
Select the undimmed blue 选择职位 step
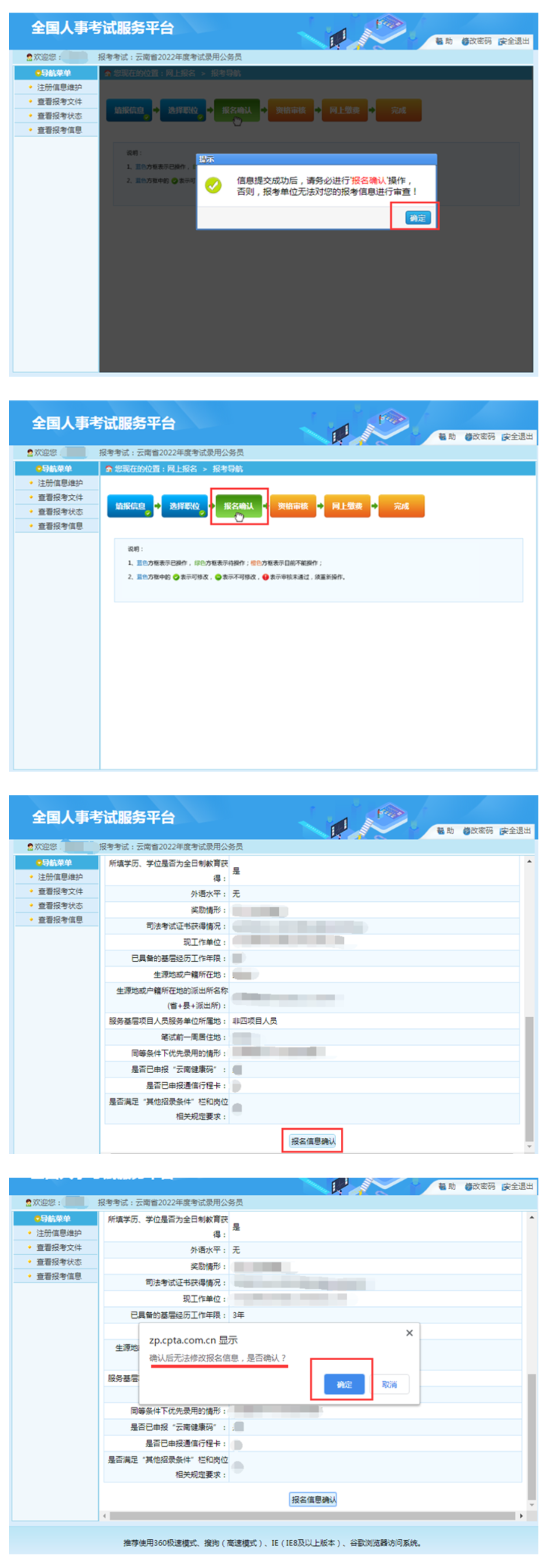pos(185,506)
